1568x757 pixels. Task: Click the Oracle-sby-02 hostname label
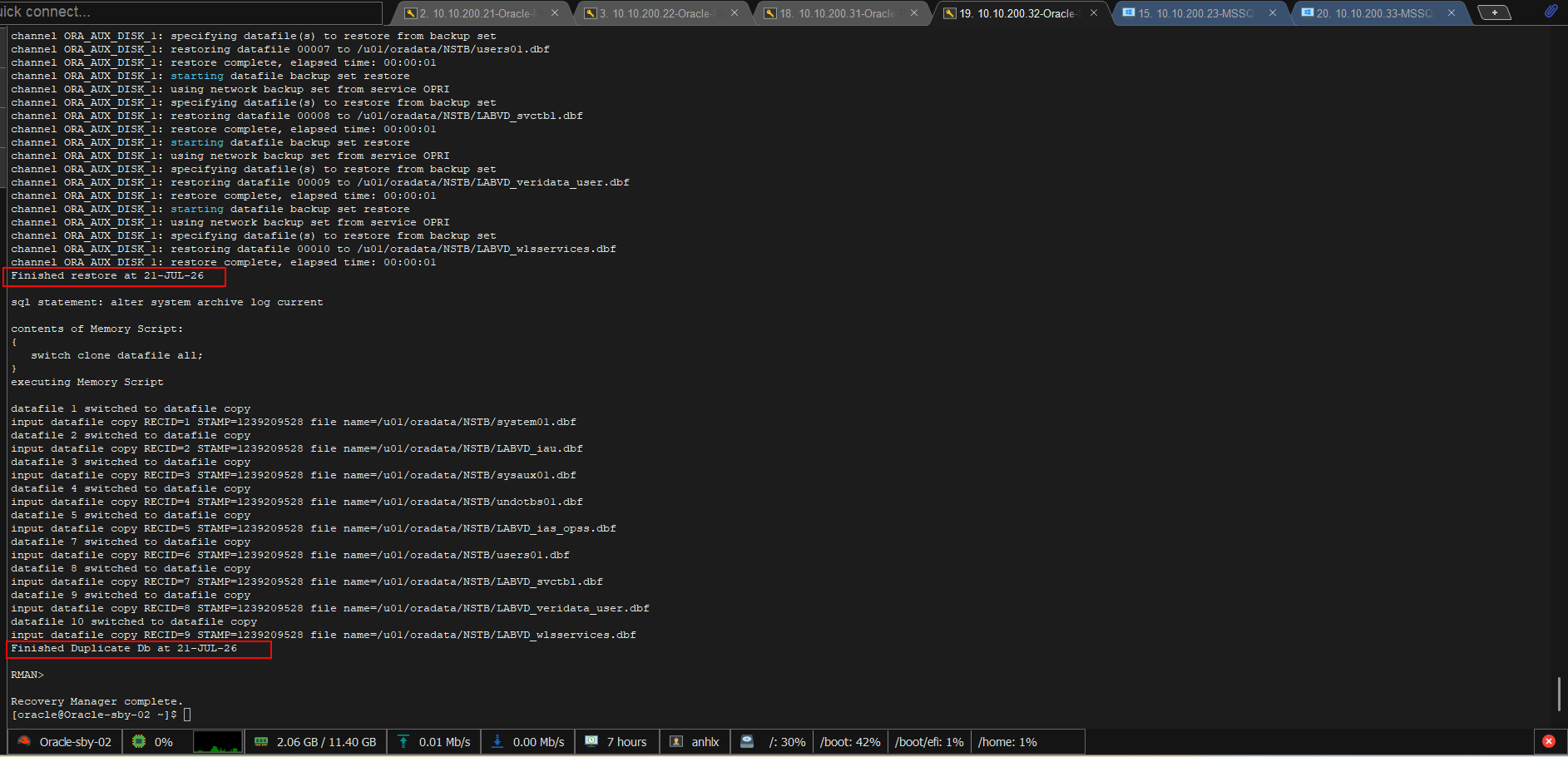coord(76,742)
